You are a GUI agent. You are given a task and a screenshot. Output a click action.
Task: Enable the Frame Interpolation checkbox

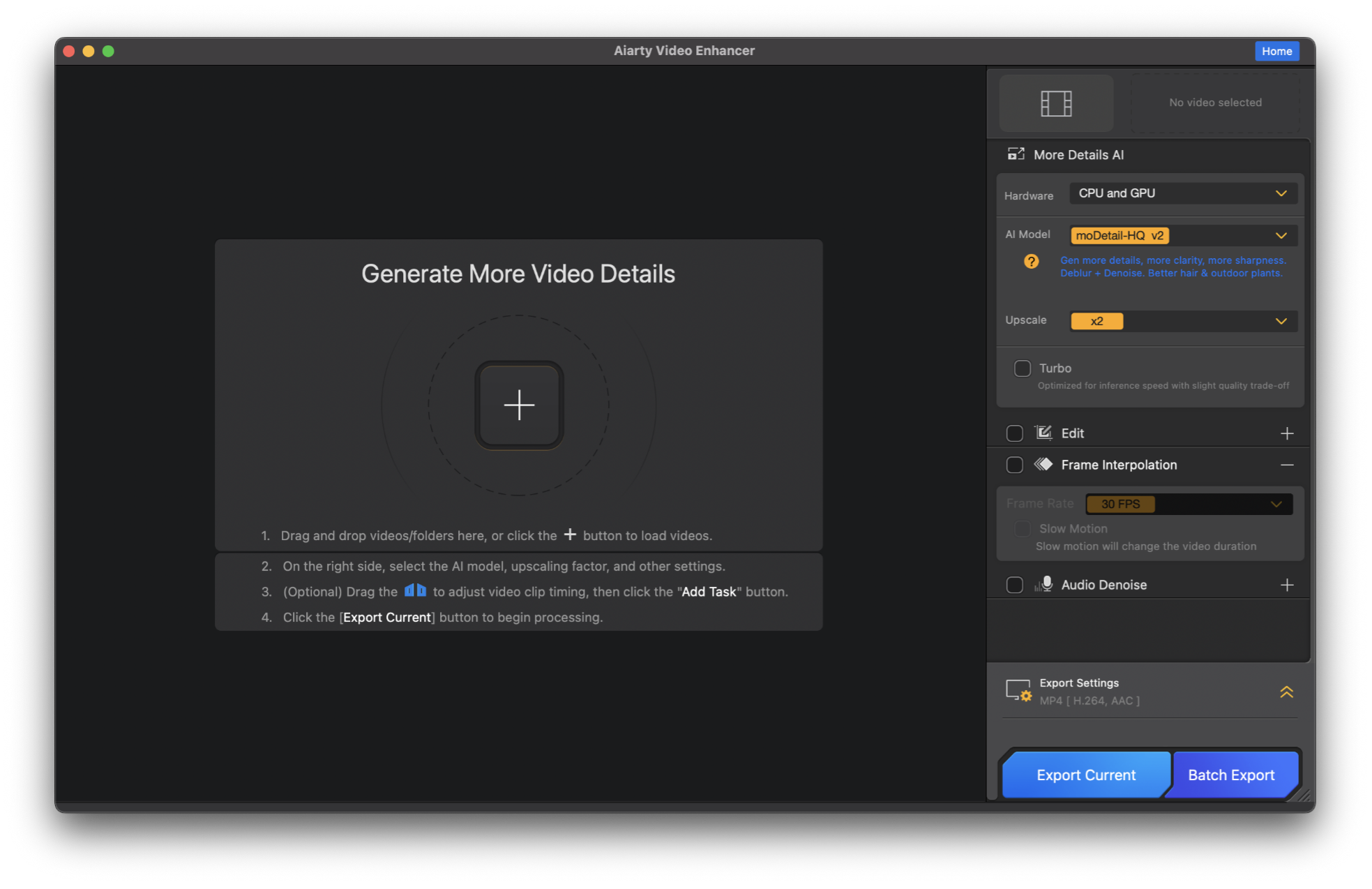(1015, 465)
